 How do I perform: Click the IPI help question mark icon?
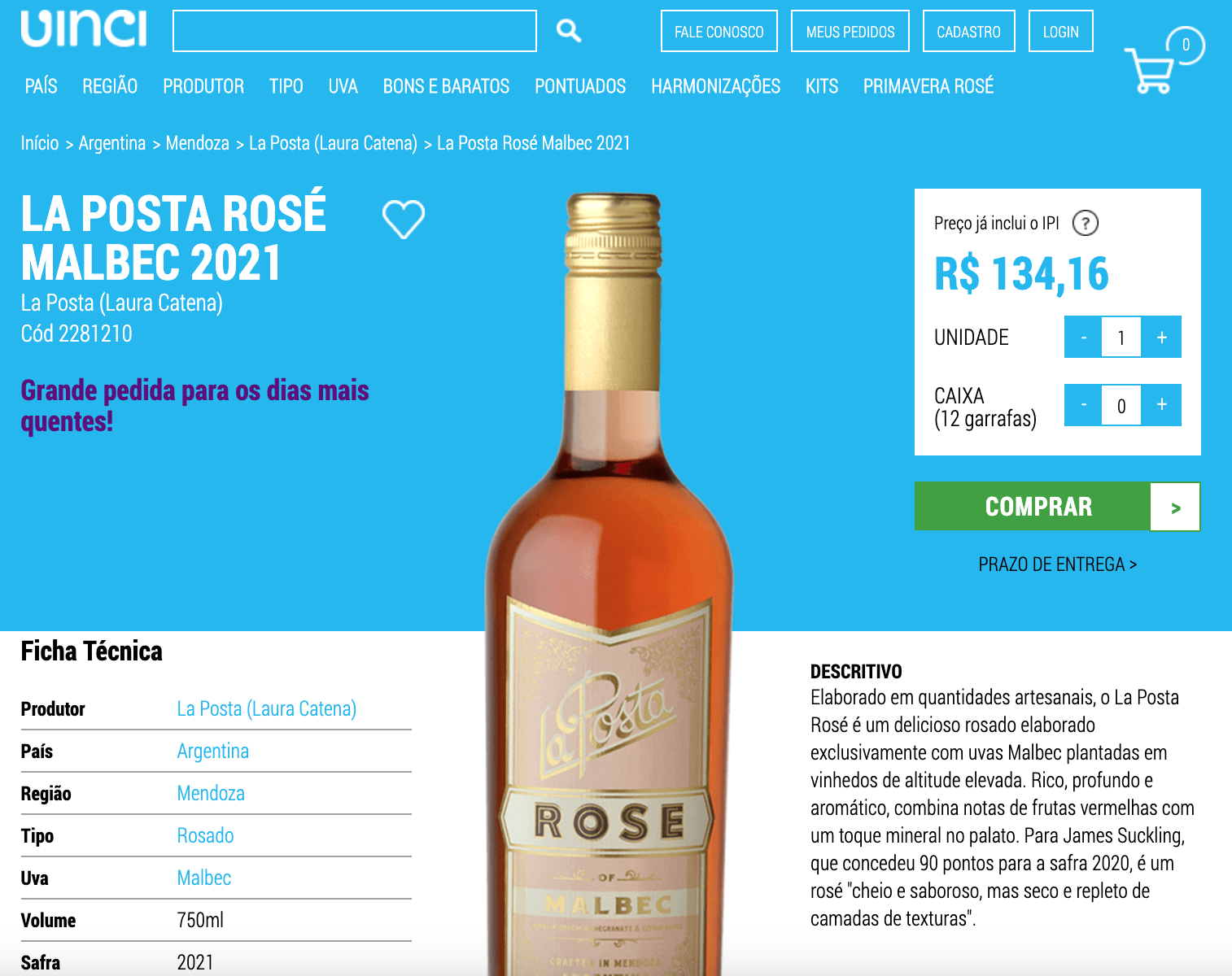1086,223
